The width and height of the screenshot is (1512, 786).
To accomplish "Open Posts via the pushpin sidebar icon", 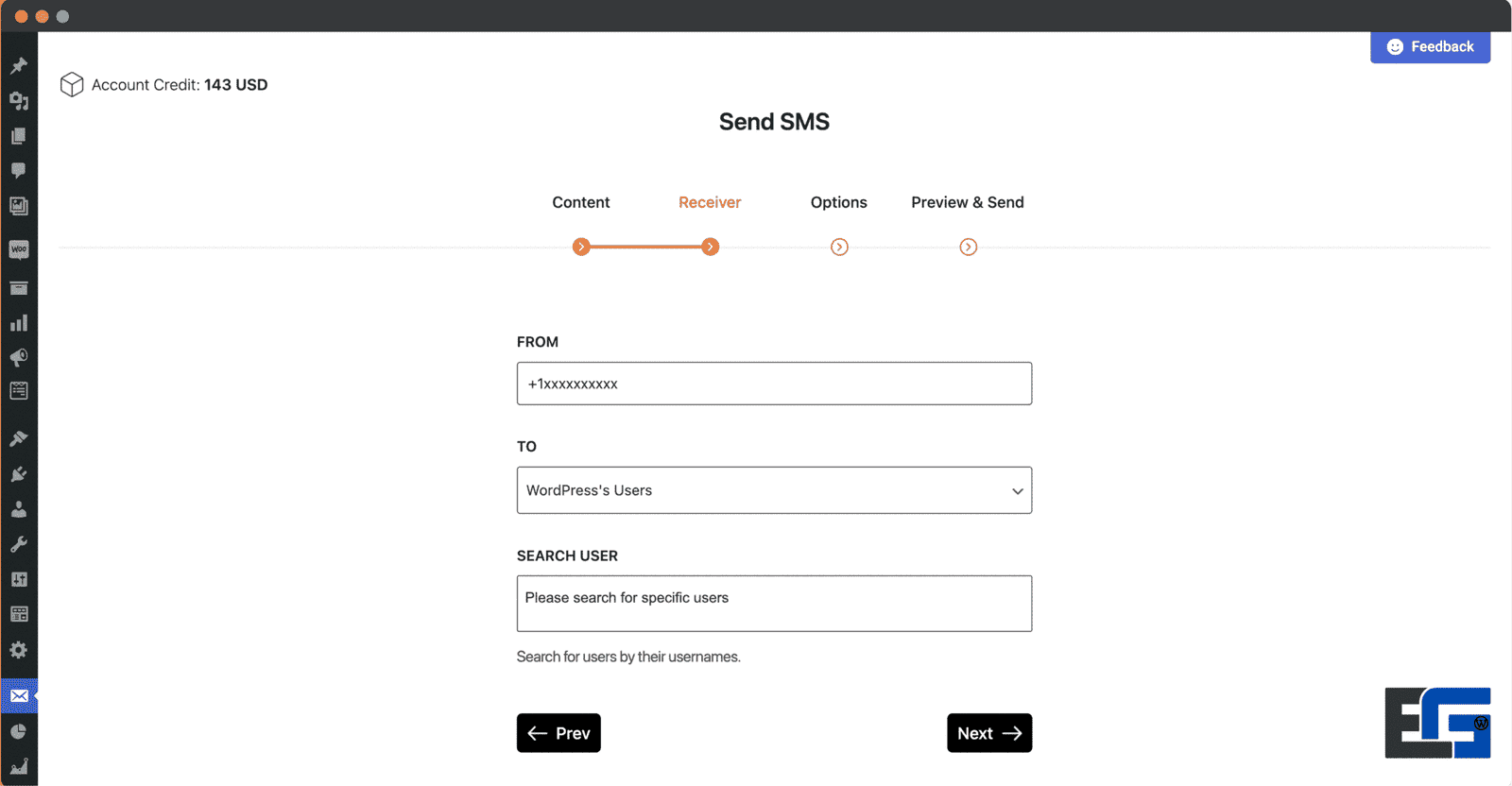I will click(19, 66).
